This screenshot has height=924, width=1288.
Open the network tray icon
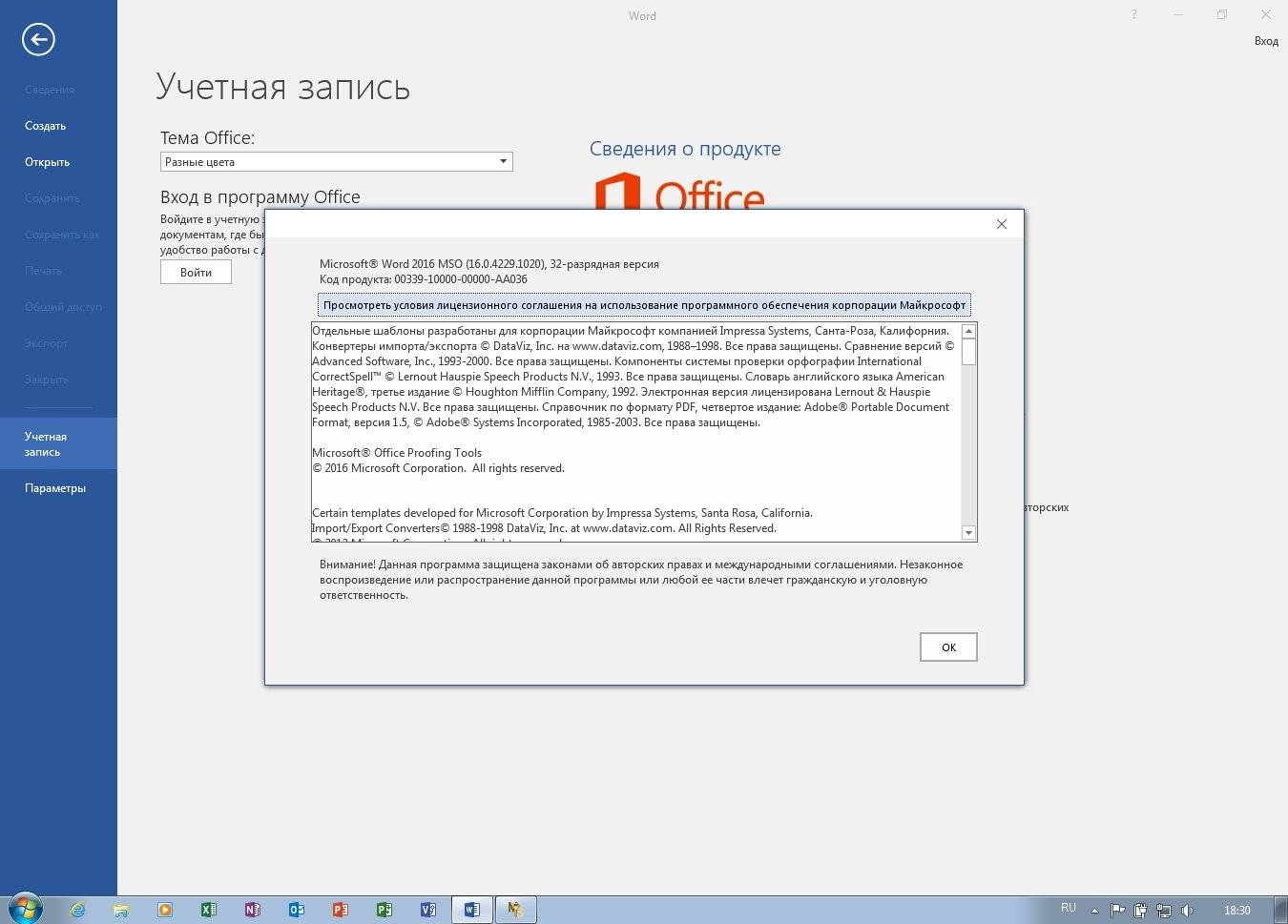(1164, 911)
